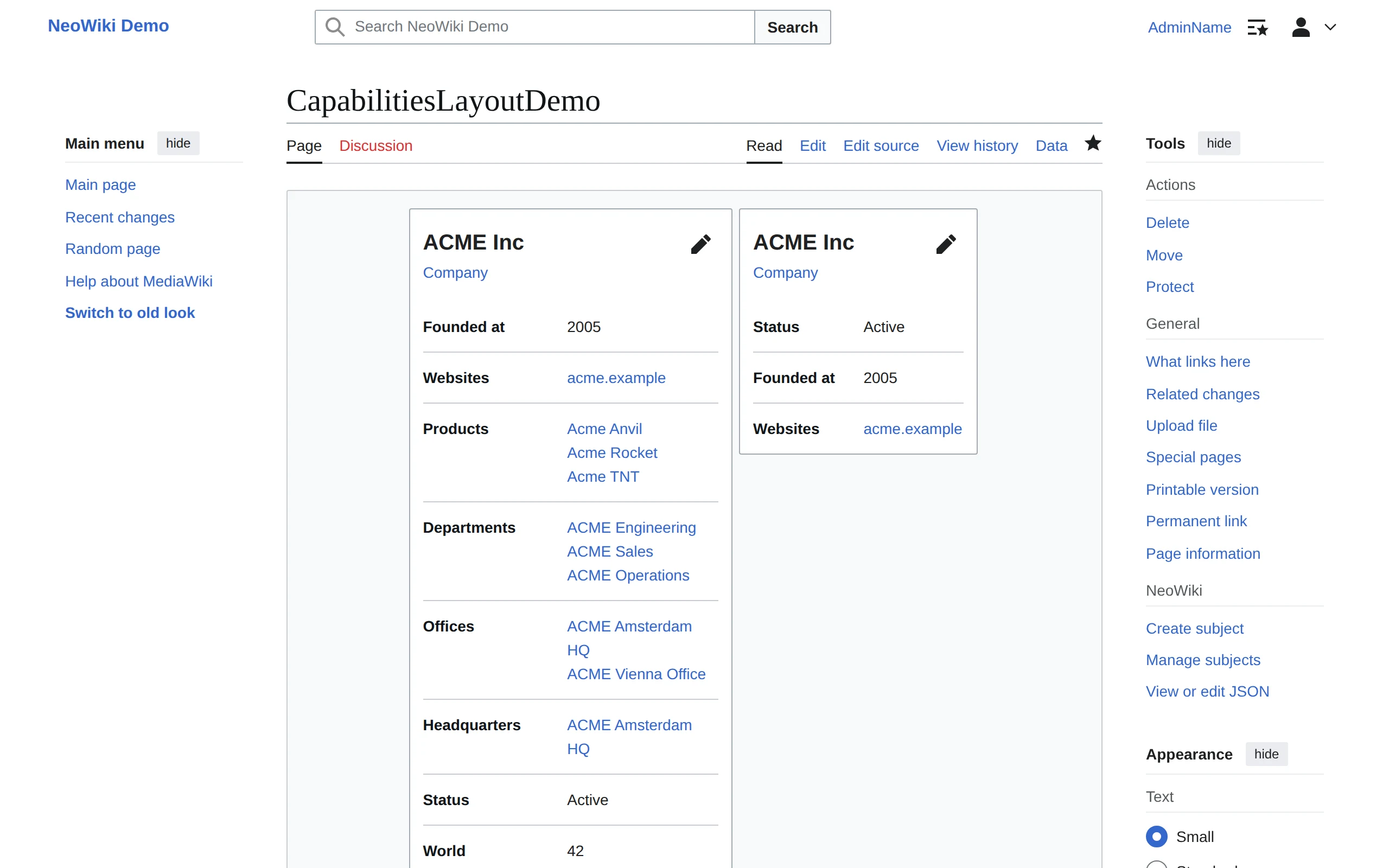Image resolution: width=1389 pixels, height=868 pixels.
Task: Hide the Main menu sidebar
Action: (178, 143)
